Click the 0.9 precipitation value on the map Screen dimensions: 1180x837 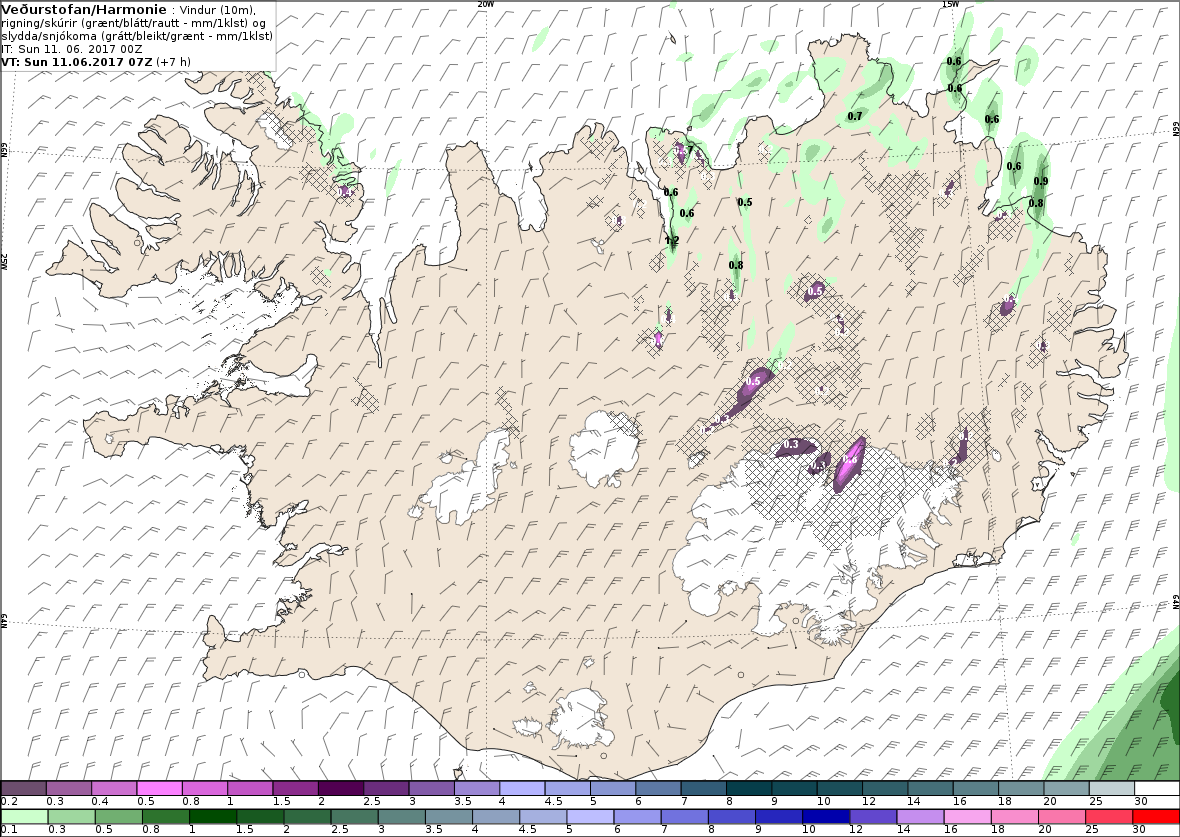pos(1041,181)
